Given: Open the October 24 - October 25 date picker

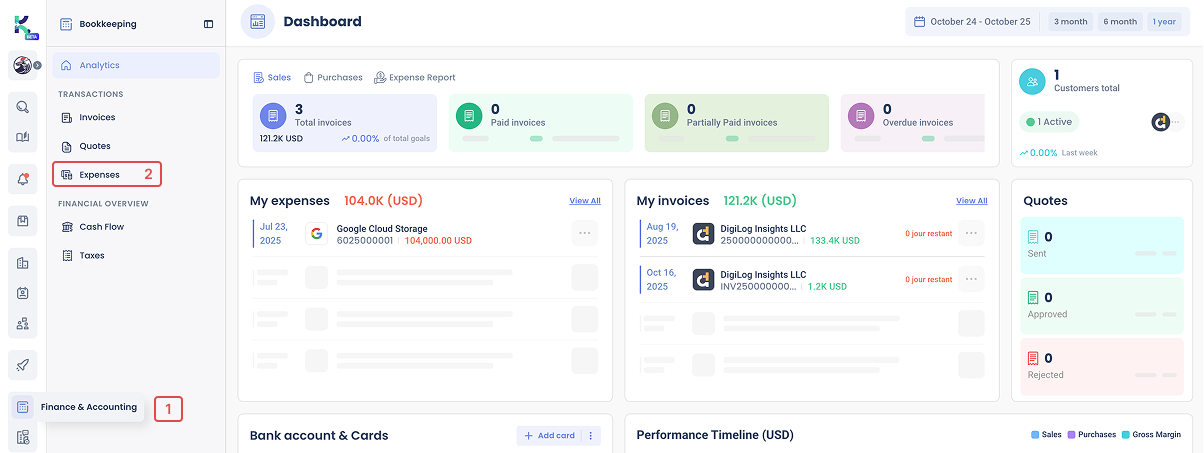Looking at the screenshot, I should (x=972, y=21).
